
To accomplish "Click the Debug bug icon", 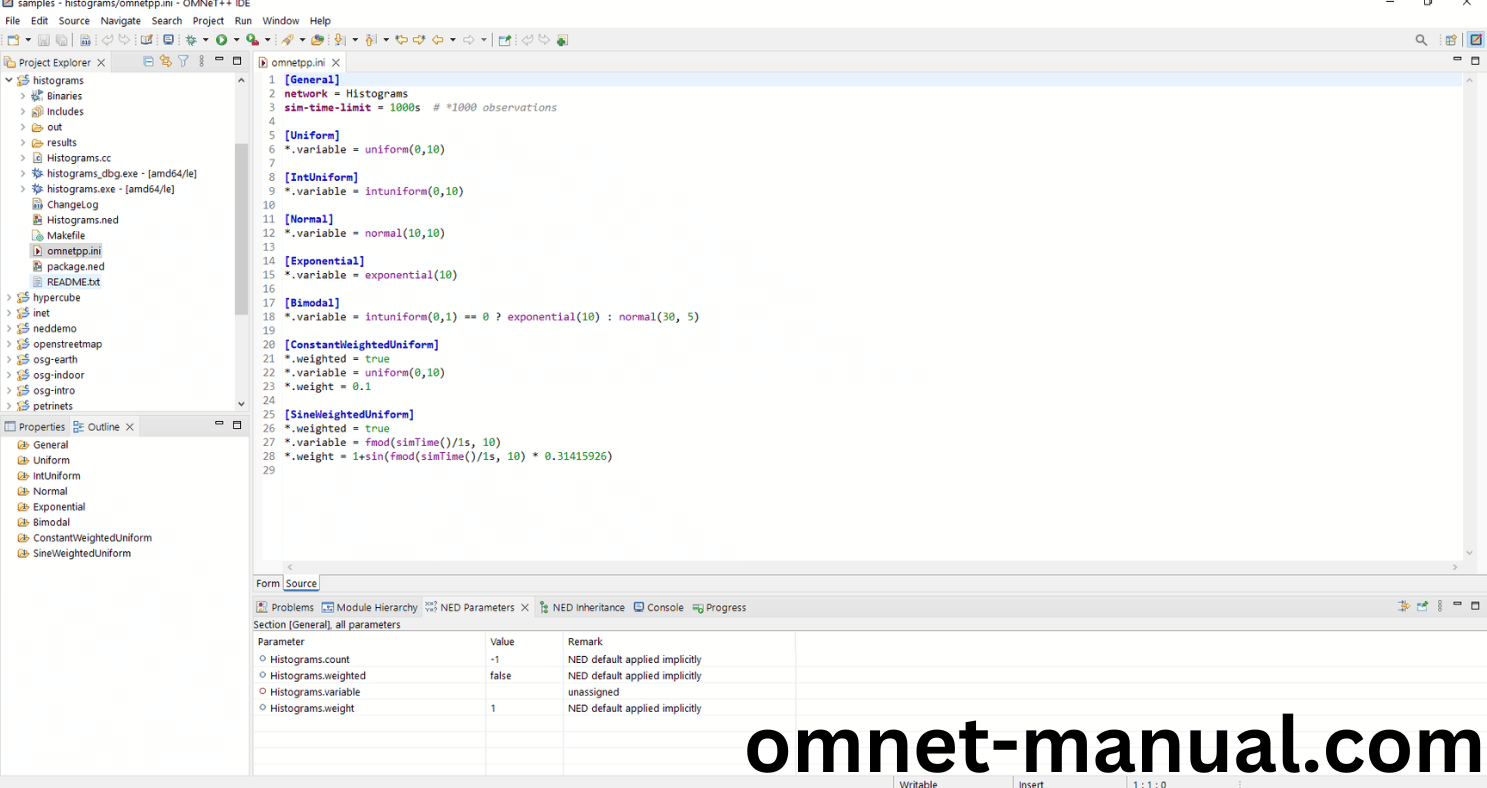I will [190, 40].
